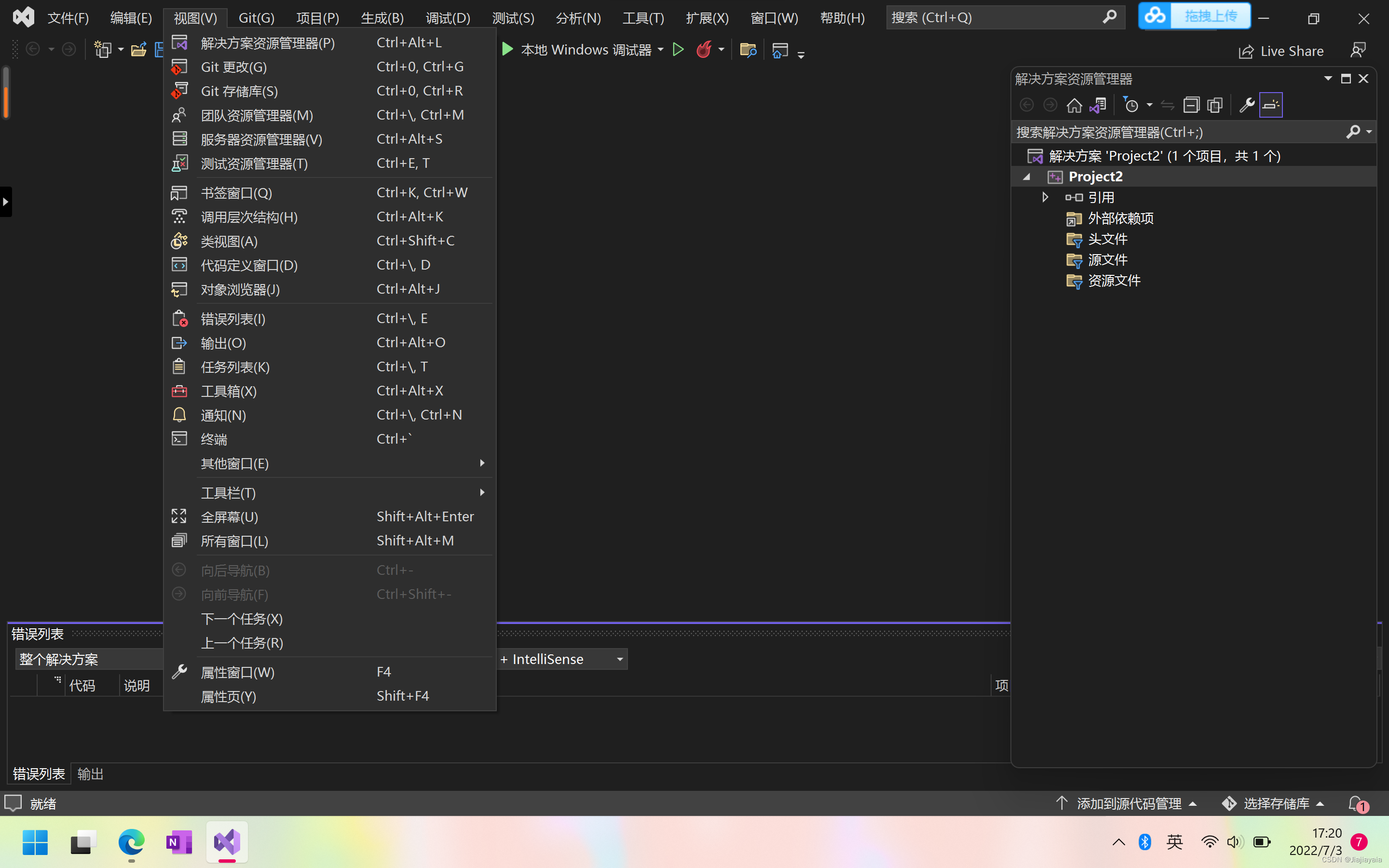Toggle Preview Selected Items button
The height and width of the screenshot is (868, 1389).
pyautogui.click(x=1271, y=105)
